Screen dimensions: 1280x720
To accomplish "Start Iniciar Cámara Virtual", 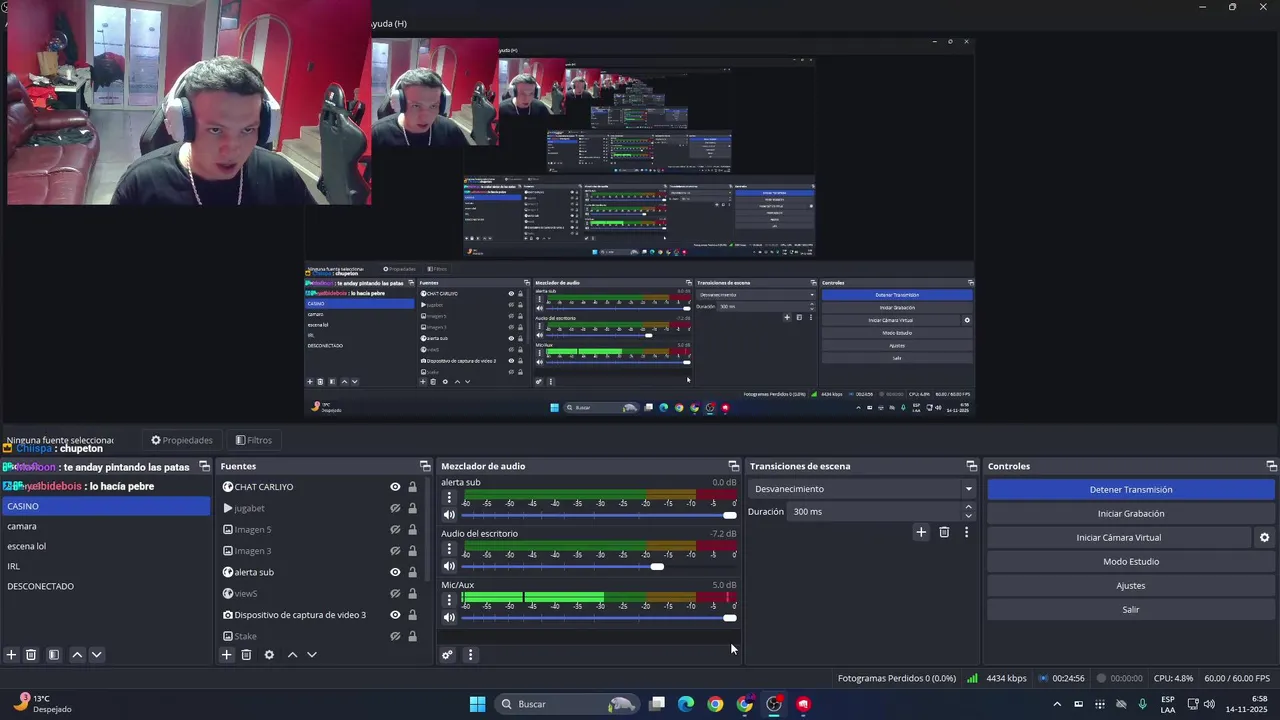I will [x=1119, y=537].
